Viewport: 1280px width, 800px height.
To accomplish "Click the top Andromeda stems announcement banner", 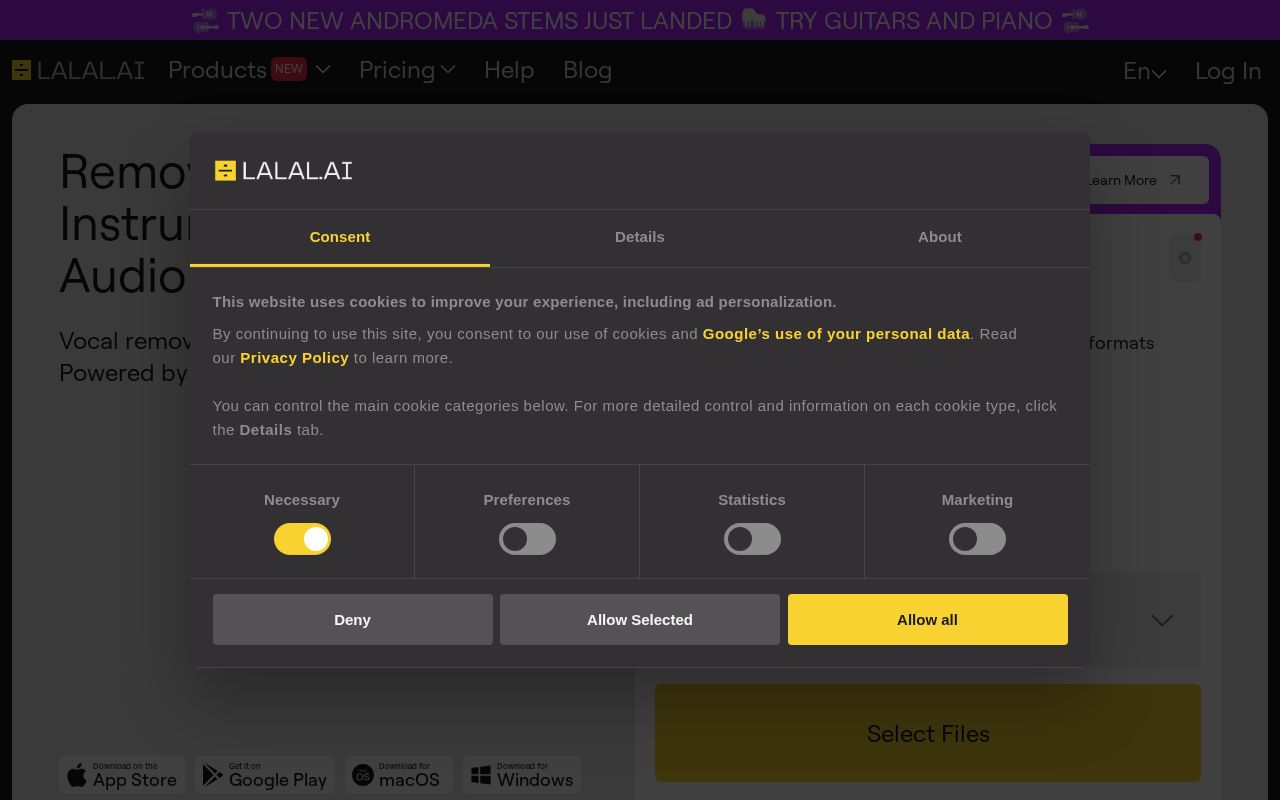I will [x=640, y=20].
